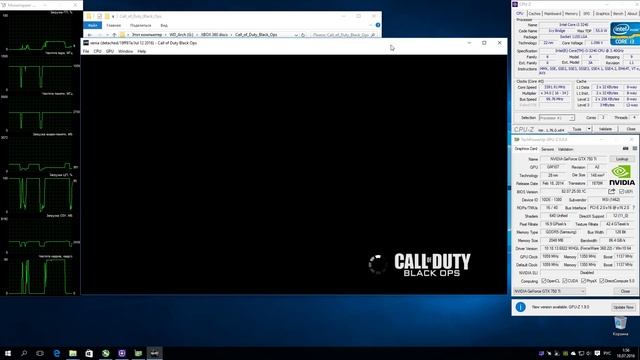Click the Up arrow in File Explorer navigation
640x360 pixels.
pos(114,35)
